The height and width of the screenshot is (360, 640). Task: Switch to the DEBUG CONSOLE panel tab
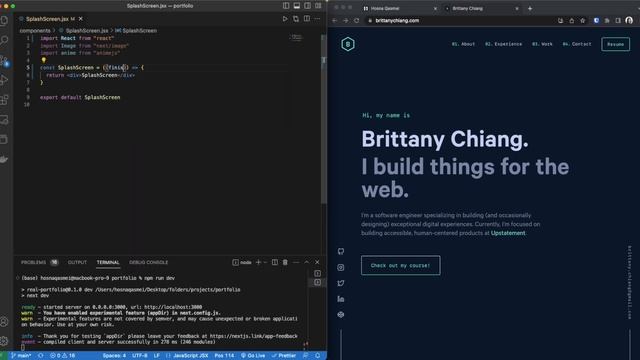click(x=149, y=262)
